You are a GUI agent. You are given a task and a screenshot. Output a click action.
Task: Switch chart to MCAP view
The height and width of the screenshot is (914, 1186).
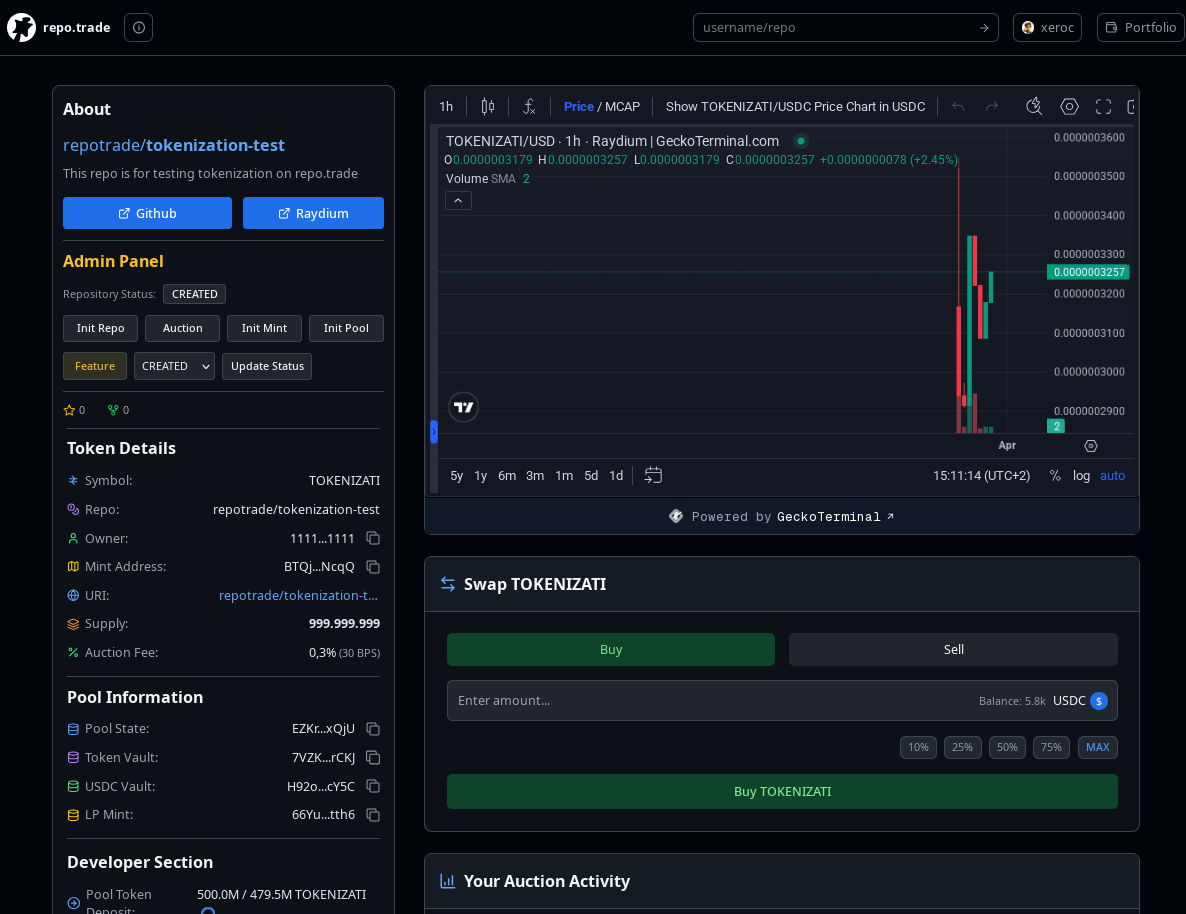[622, 107]
